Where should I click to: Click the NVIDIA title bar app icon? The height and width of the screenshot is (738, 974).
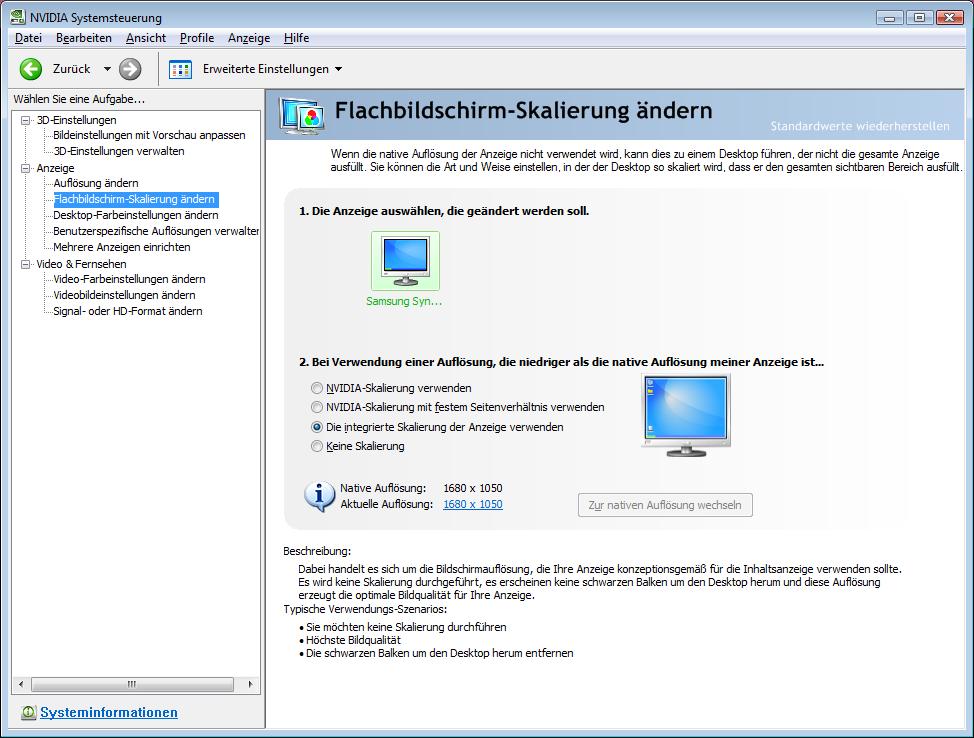pos(17,17)
